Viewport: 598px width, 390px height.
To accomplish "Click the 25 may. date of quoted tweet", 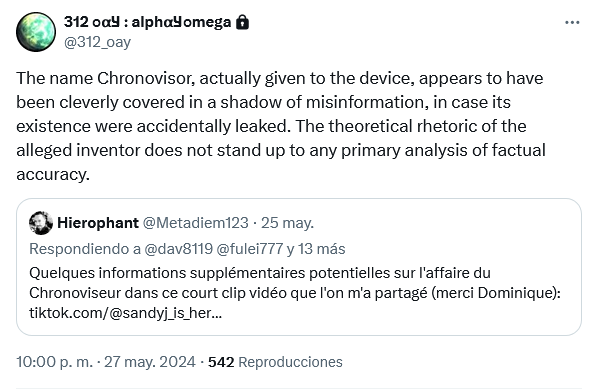I will [287, 223].
